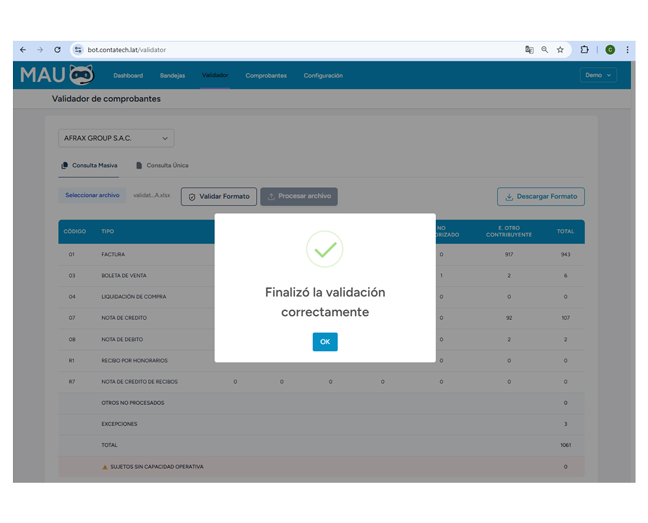Screen dimensions: 648x523
Task: Click the browser back arrow
Action: pos(23,49)
